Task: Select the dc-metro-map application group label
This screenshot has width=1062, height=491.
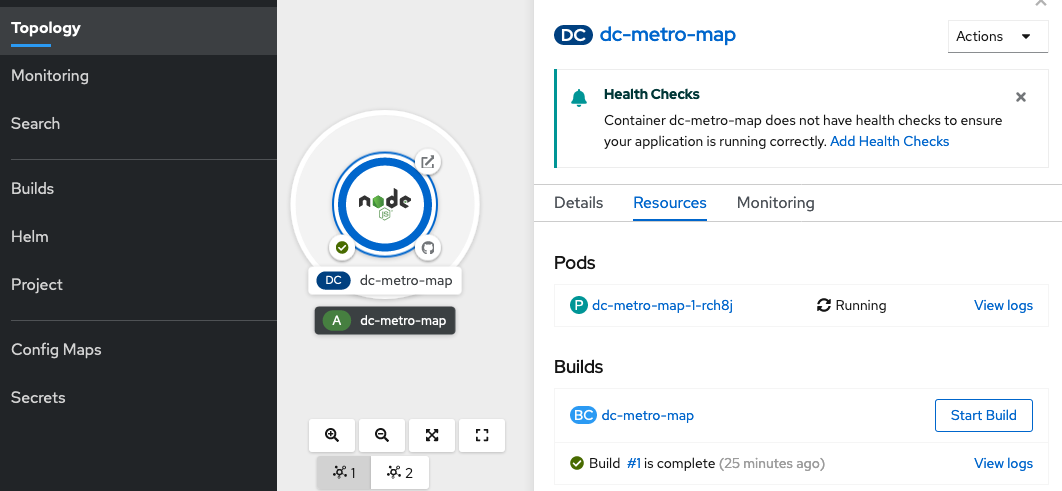Action: (385, 321)
